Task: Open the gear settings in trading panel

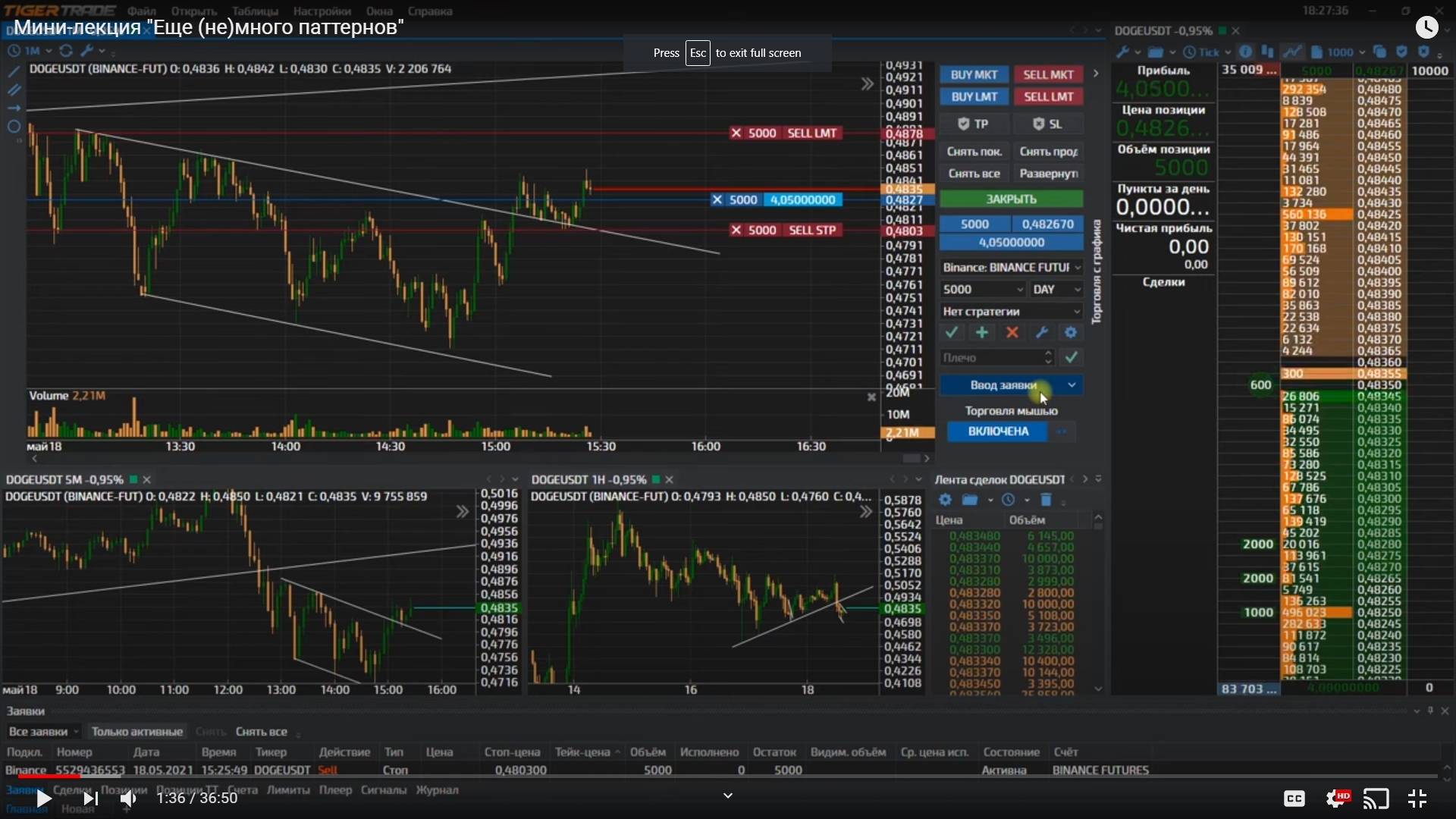Action: click(1070, 332)
